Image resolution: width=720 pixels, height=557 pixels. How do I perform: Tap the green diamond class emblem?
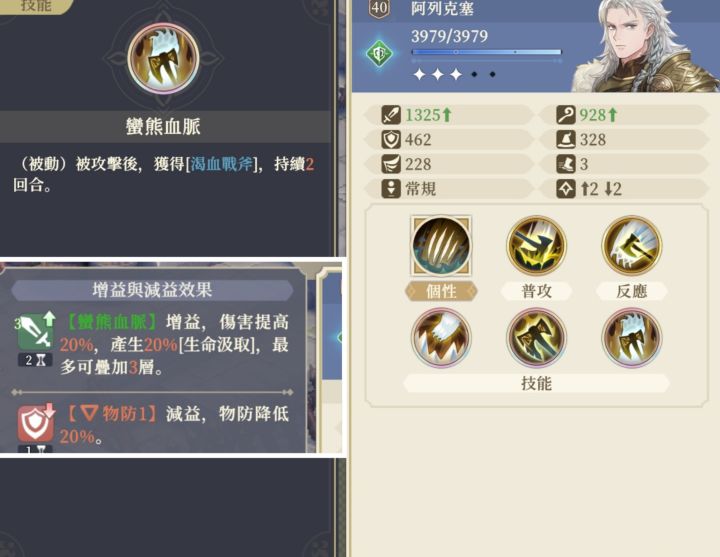pos(380,53)
